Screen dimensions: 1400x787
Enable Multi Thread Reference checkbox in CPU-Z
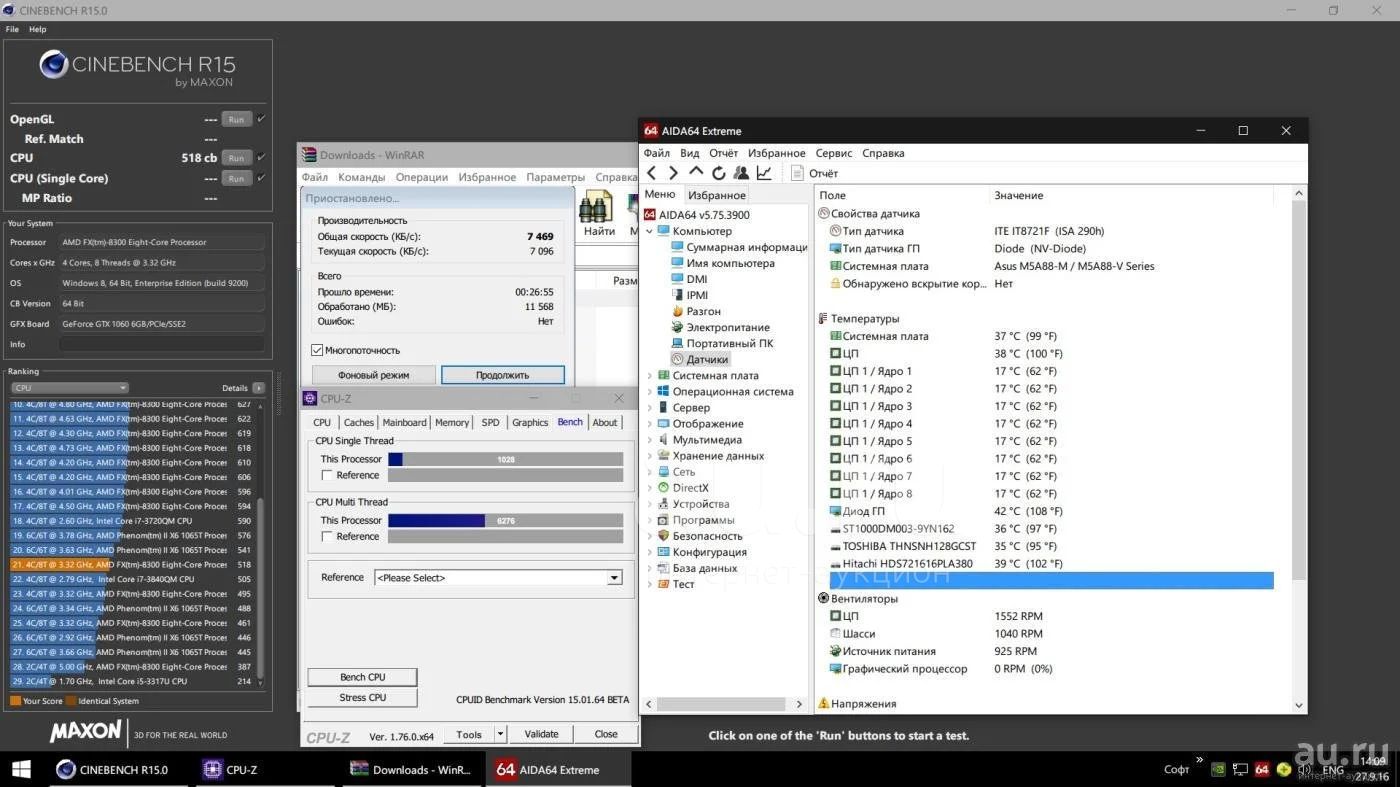click(327, 537)
